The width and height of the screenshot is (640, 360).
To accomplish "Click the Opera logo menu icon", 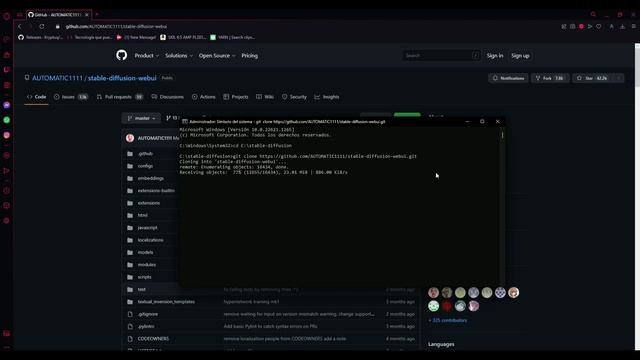I will (7, 16).
